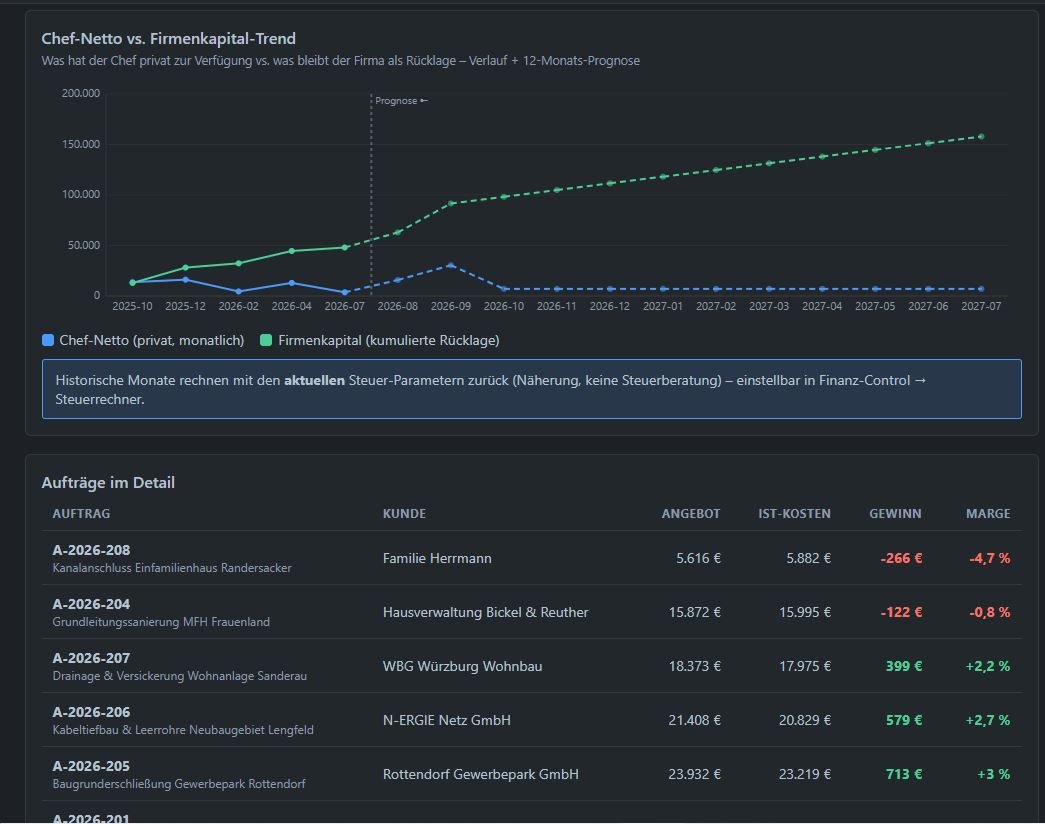Click the Firmenkapital data point at 2027-07
The image size is (1045, 824).
point(981,137)
